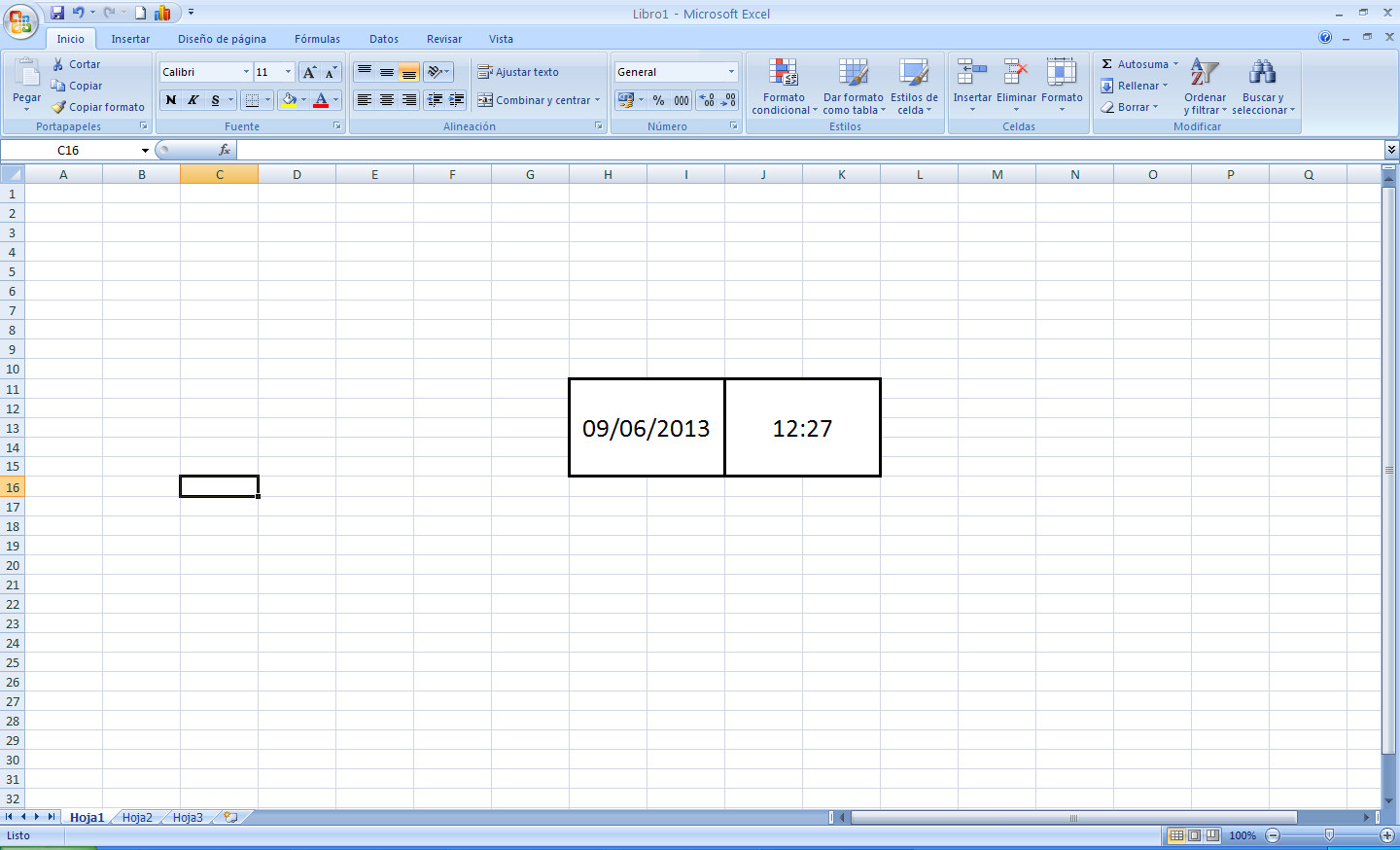
Task: Click the decrease decimals icon
Action: (728, 100)
